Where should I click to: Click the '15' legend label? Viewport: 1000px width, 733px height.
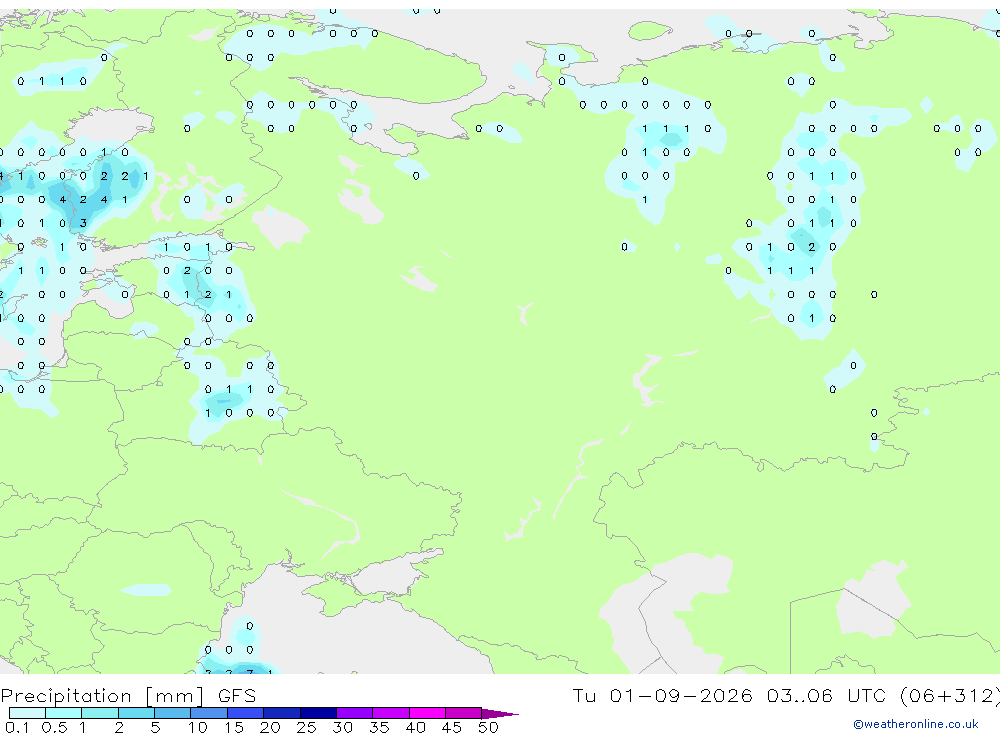coord(234,727)
